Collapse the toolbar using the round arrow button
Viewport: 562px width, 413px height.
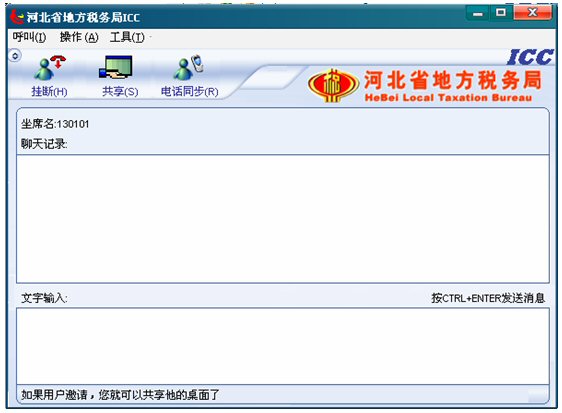click(x=15, y=56)
